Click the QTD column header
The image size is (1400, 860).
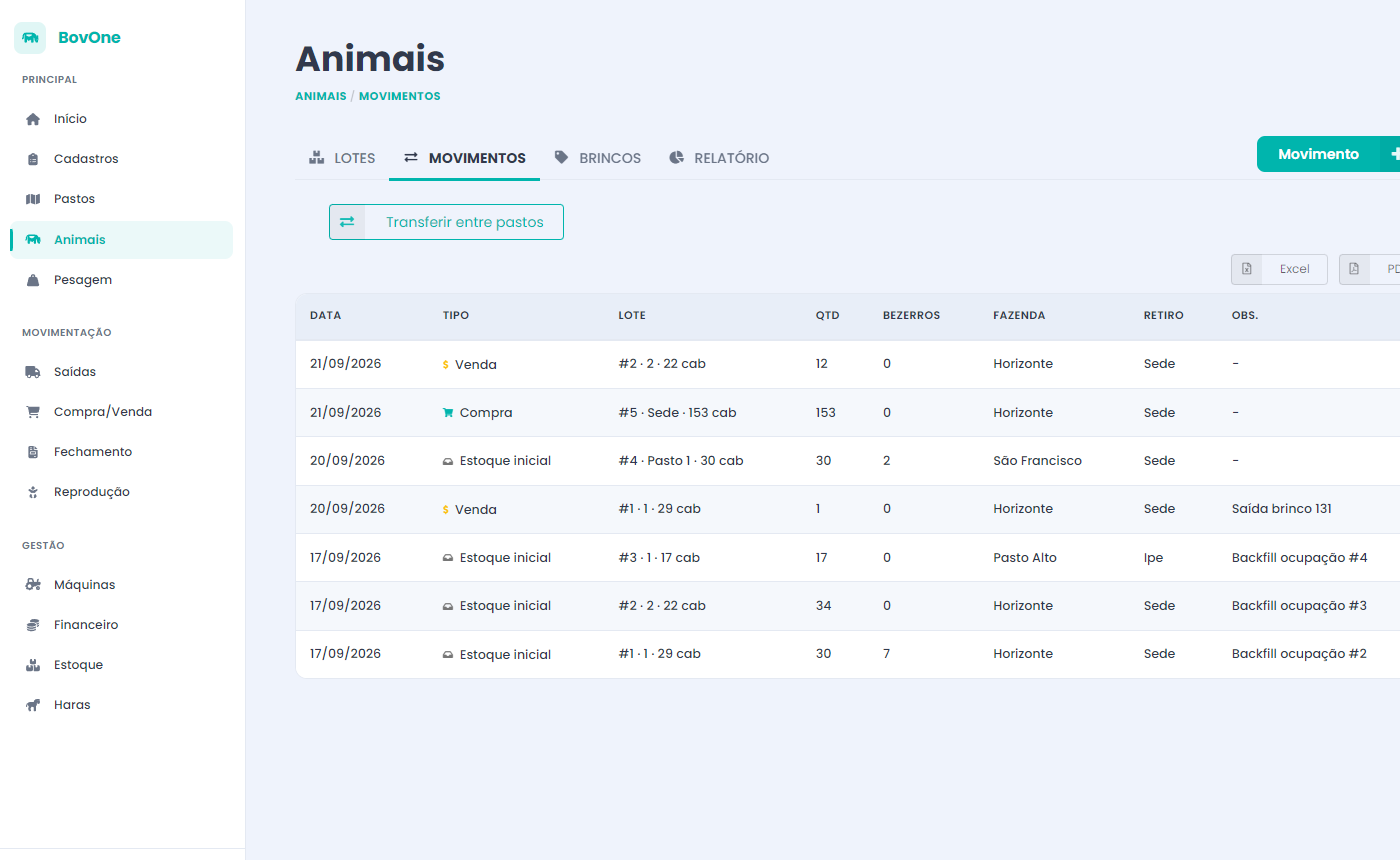pyautogui.click(x=828, y=315)
